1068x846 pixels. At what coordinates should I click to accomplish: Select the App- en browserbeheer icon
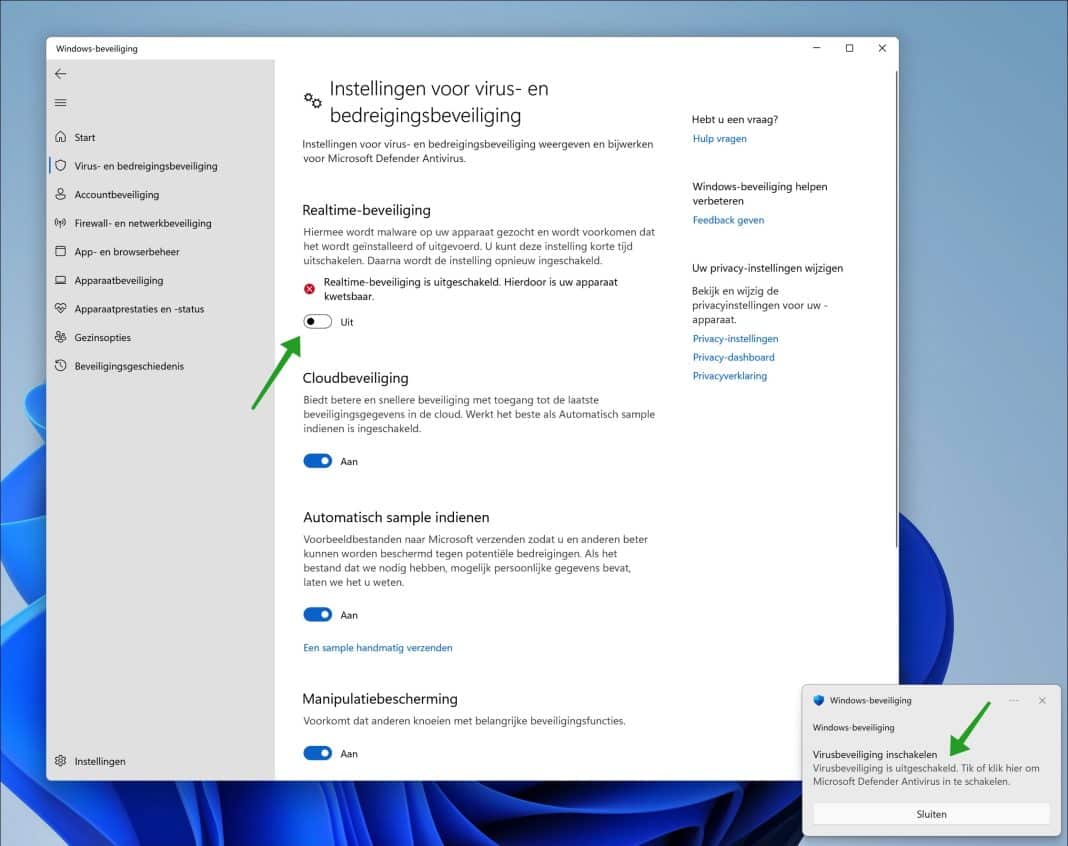(x=62, y=251)
